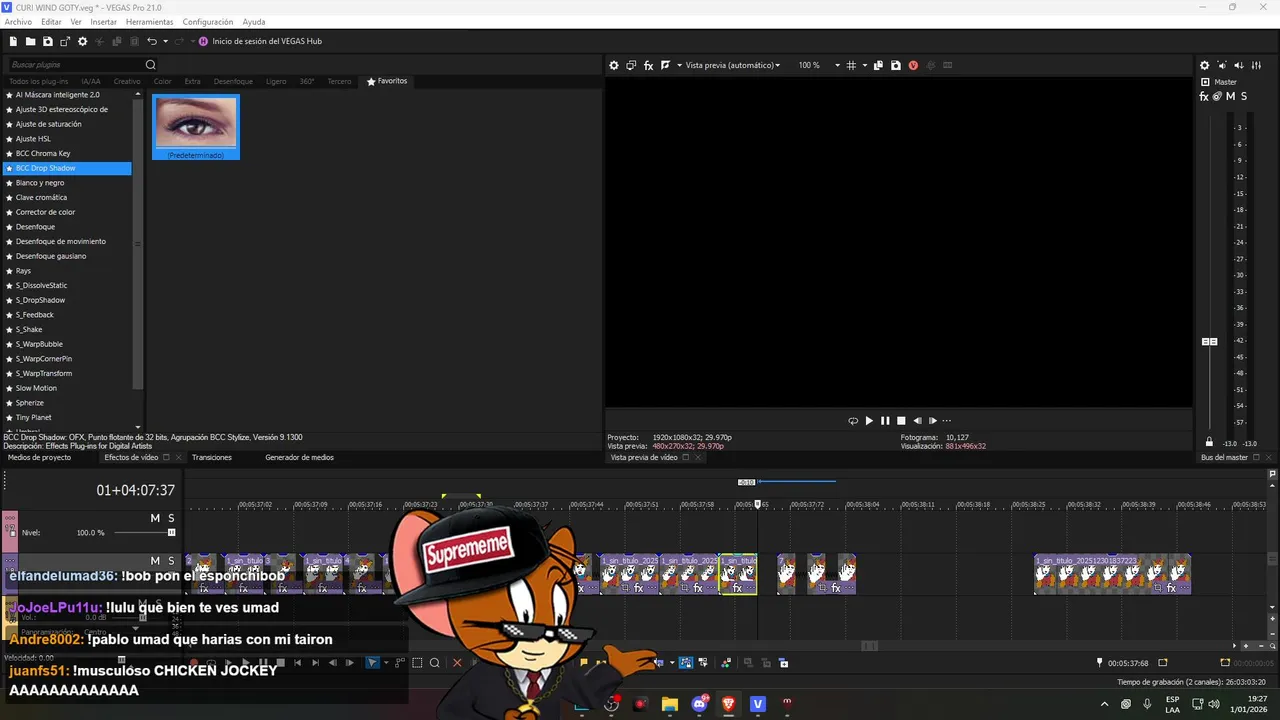Select the yellow-highlighted sin_título clip
The image size is (1280, 720).
coord(738,574)
